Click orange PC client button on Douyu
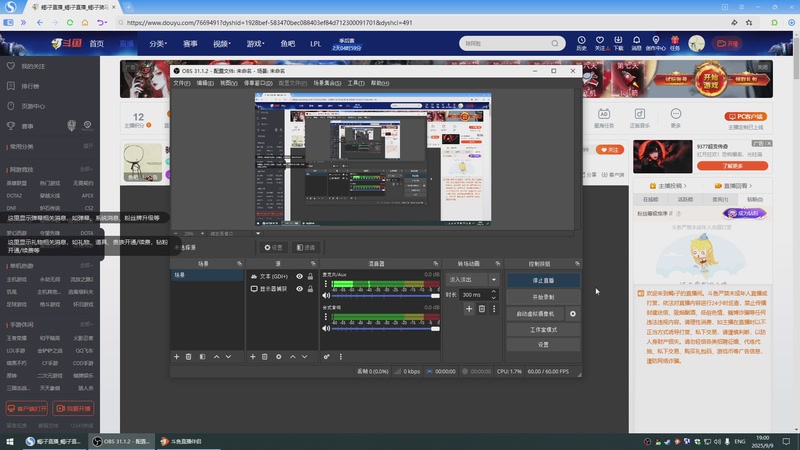 (x=745, y=116)
